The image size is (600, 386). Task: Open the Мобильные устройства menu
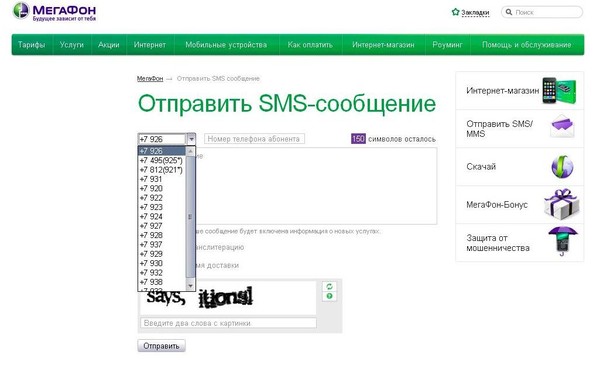[226, 45]
